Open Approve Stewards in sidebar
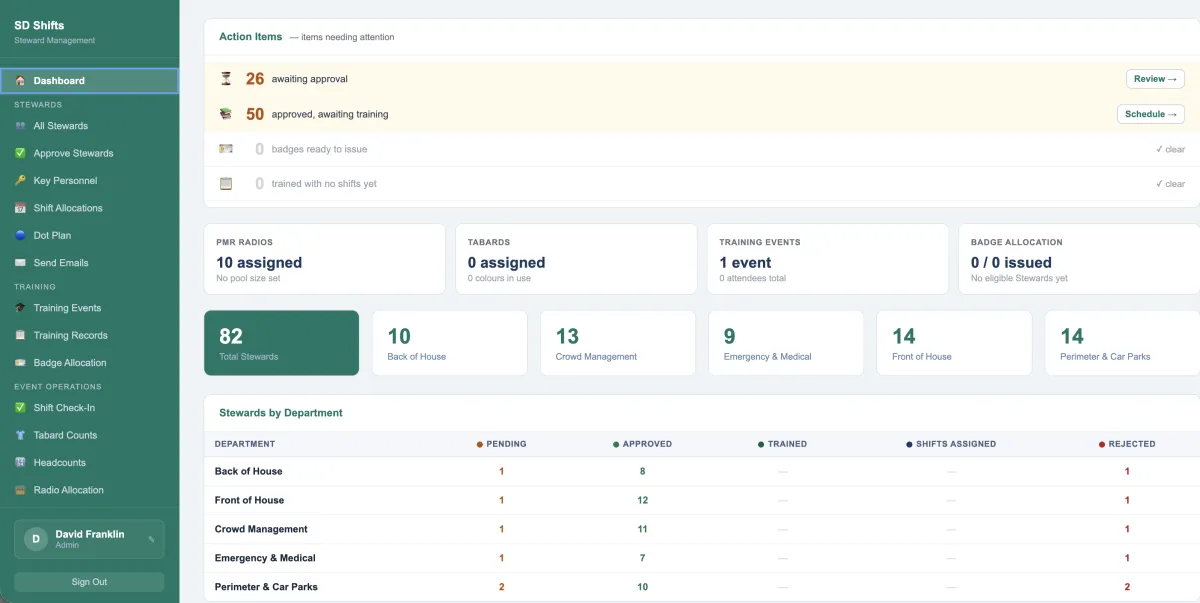The width and height of the screenshot is (1200, 603). click(x=90, y=153)
